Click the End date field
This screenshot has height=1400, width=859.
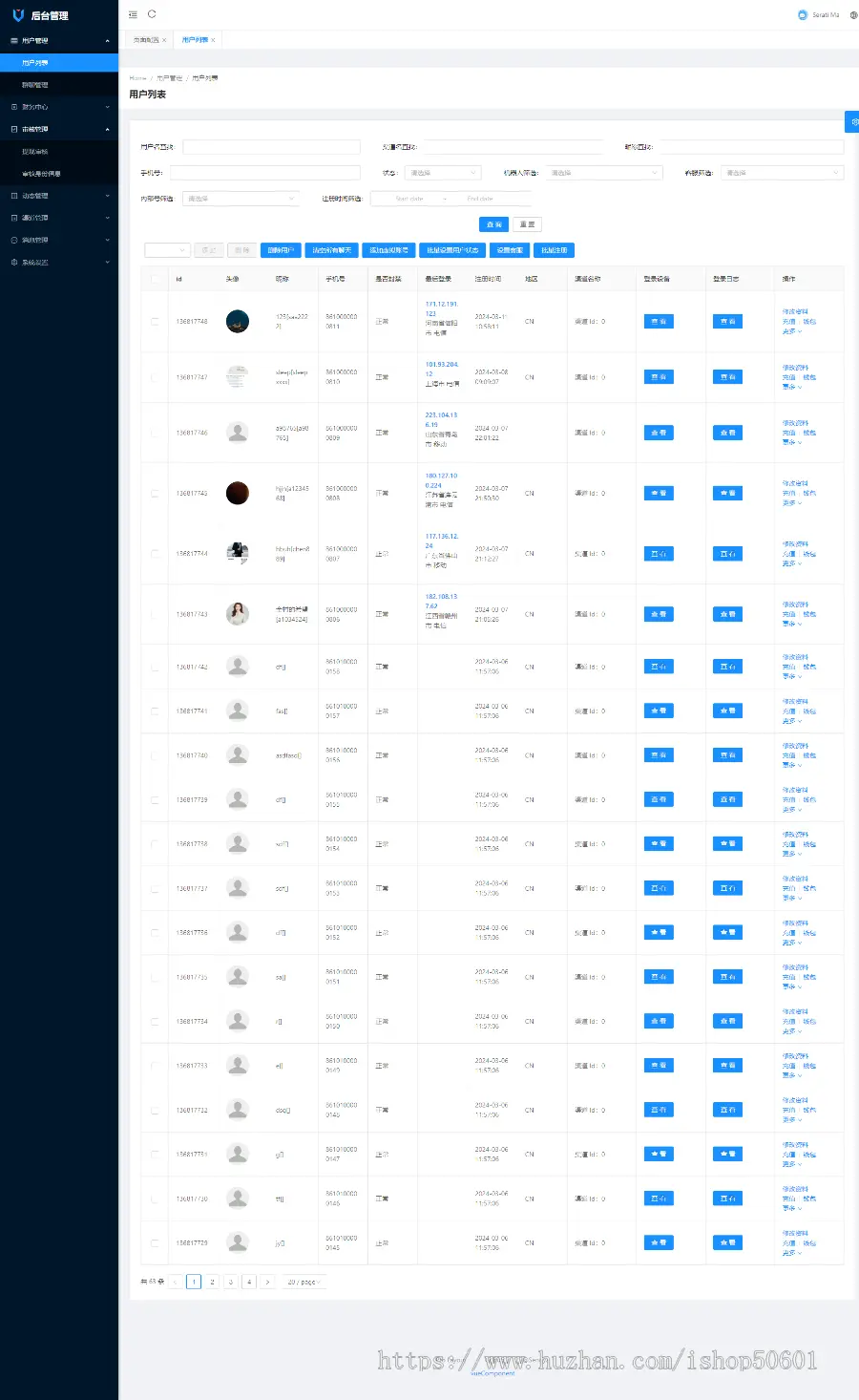point(480,199)
